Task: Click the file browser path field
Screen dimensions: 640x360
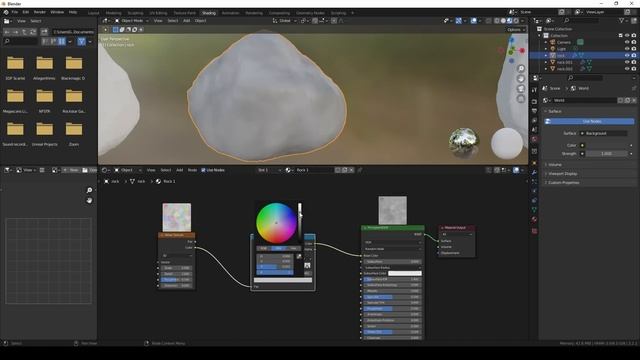Action: 73,32
